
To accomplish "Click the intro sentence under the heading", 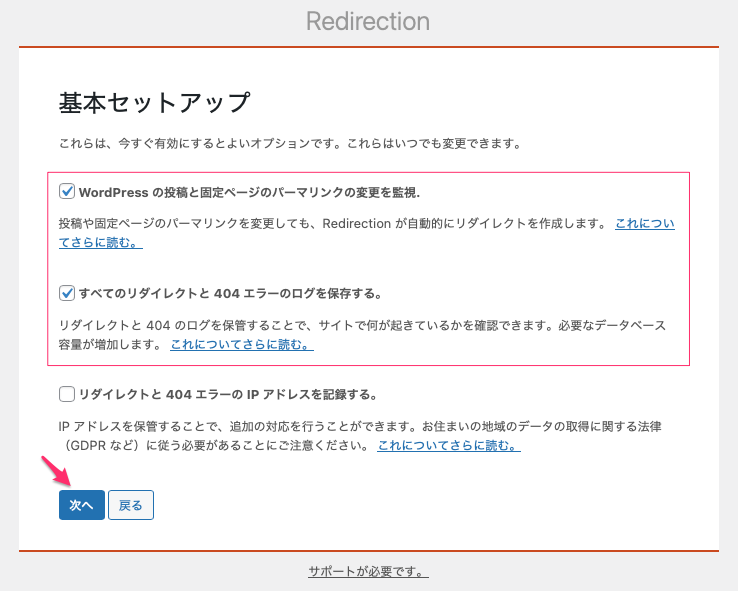I will [290, 143].
